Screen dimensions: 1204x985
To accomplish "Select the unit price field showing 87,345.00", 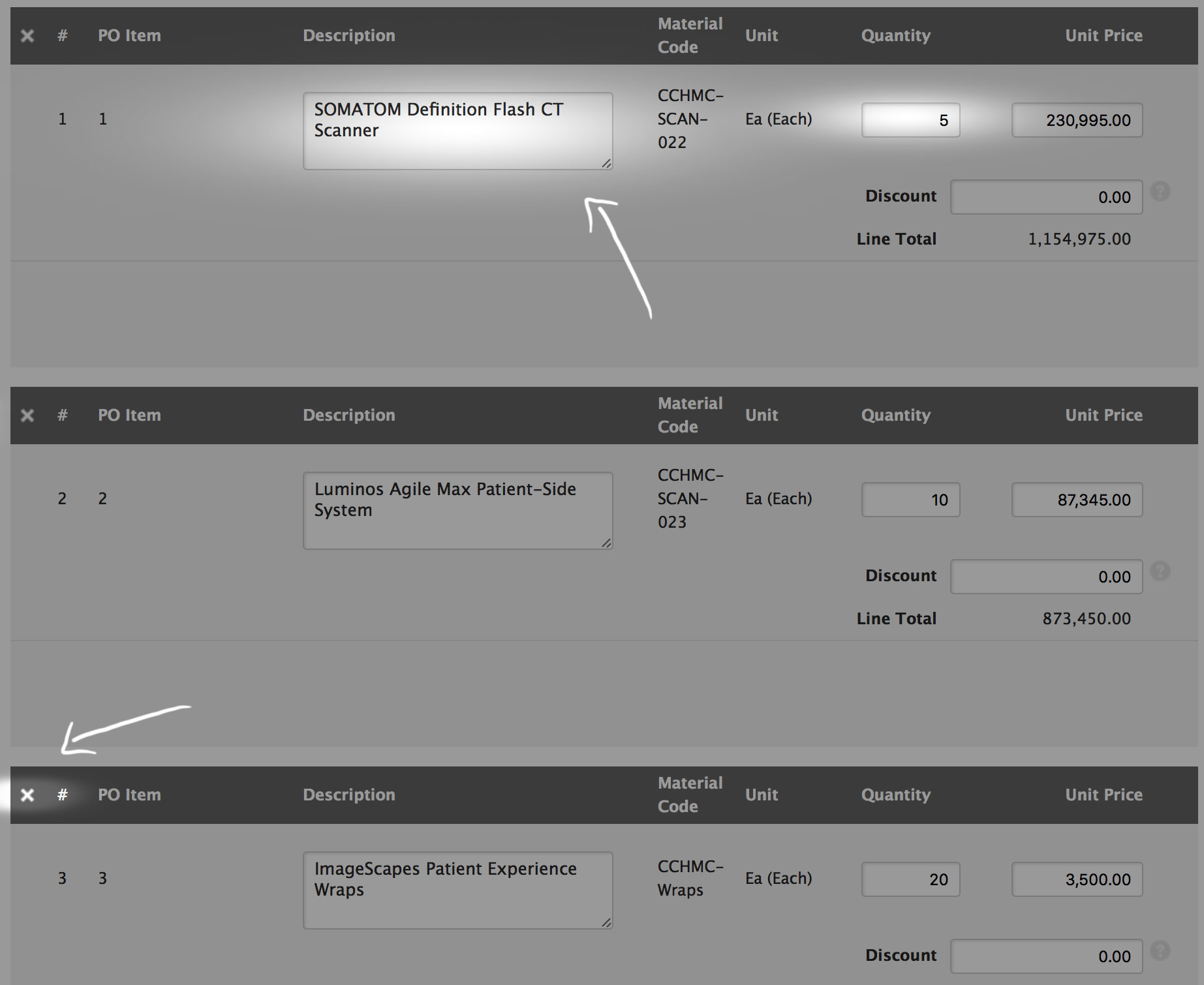I will [x=1076, y=500].
